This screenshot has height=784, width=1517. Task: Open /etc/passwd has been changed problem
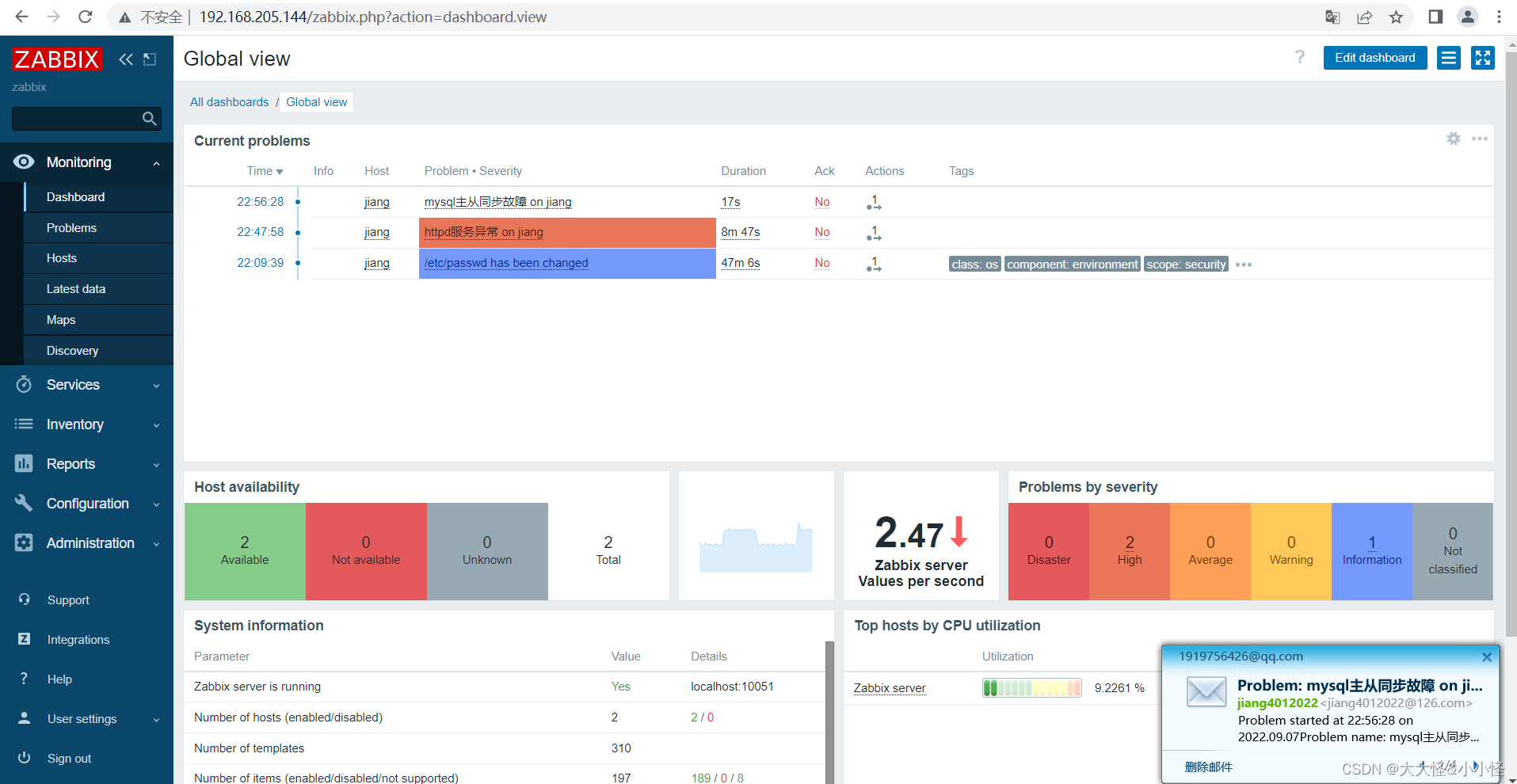[x=506, y=263]
